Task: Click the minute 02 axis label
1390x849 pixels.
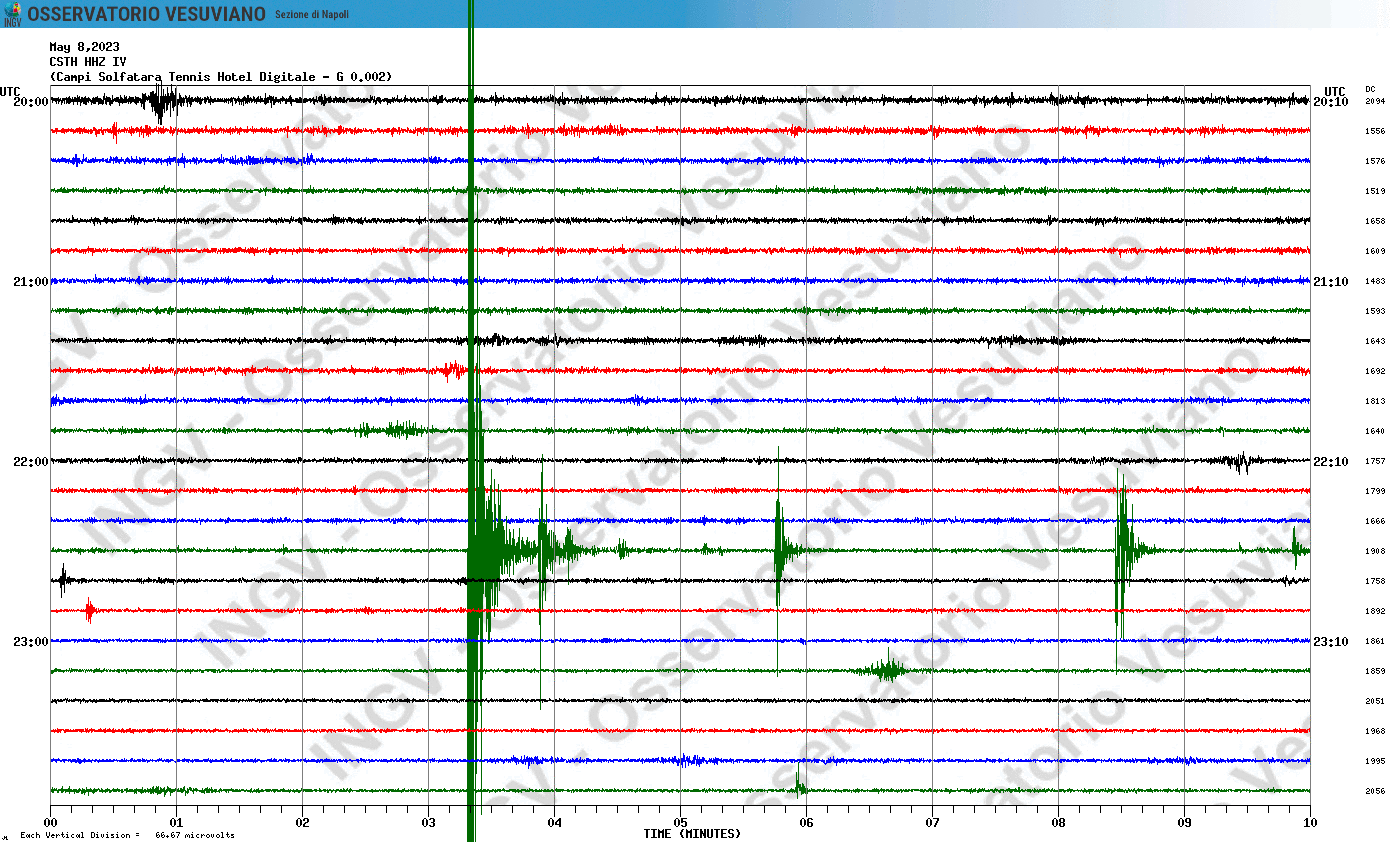Action: click(x=302, y=823)
